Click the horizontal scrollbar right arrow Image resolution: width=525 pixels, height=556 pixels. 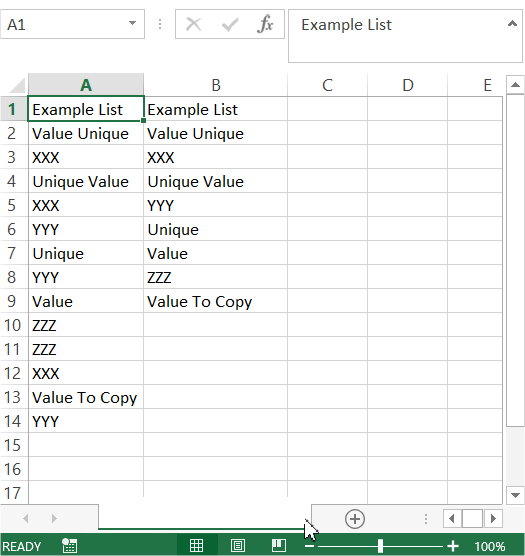pos(493,519)
